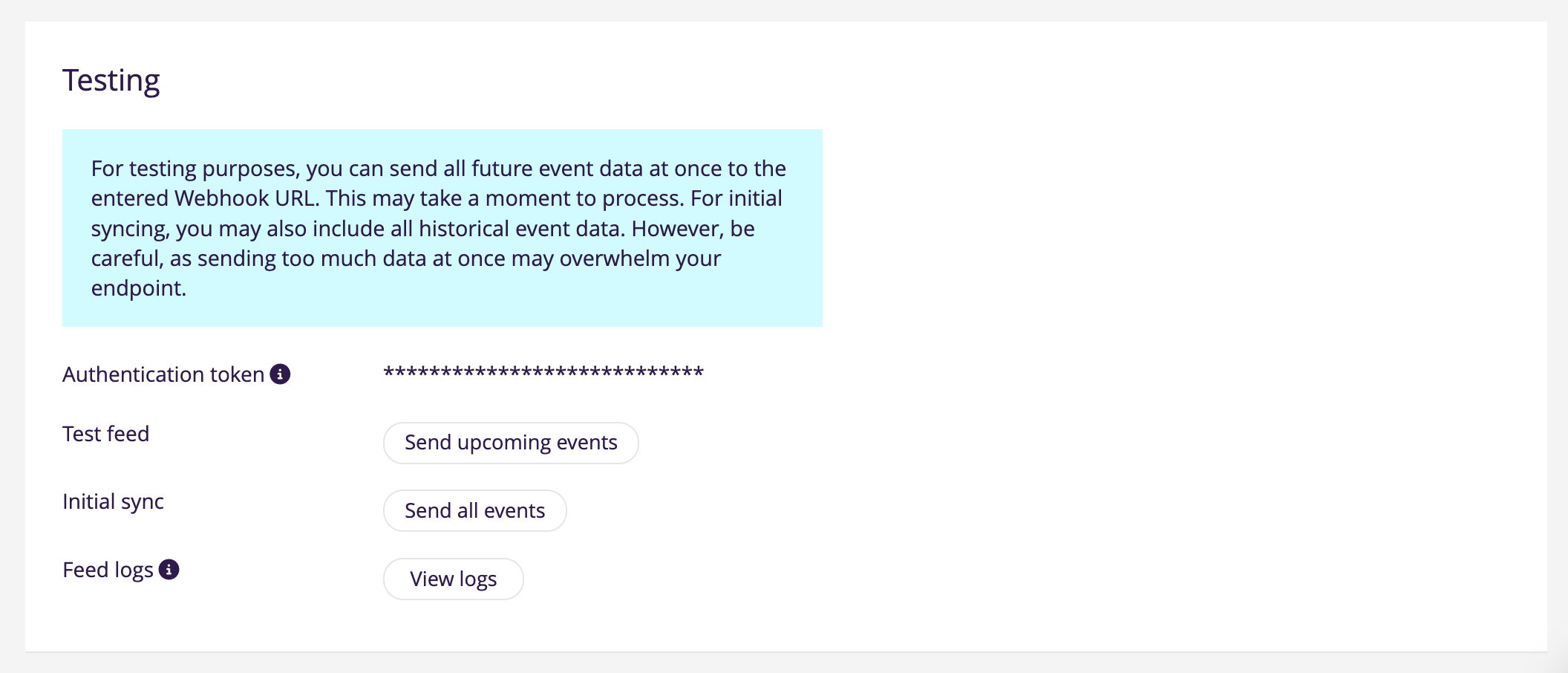This screenshot has height=673, width=1568.
Task: Click the Initial sync label
Action: tap(113, 502)
